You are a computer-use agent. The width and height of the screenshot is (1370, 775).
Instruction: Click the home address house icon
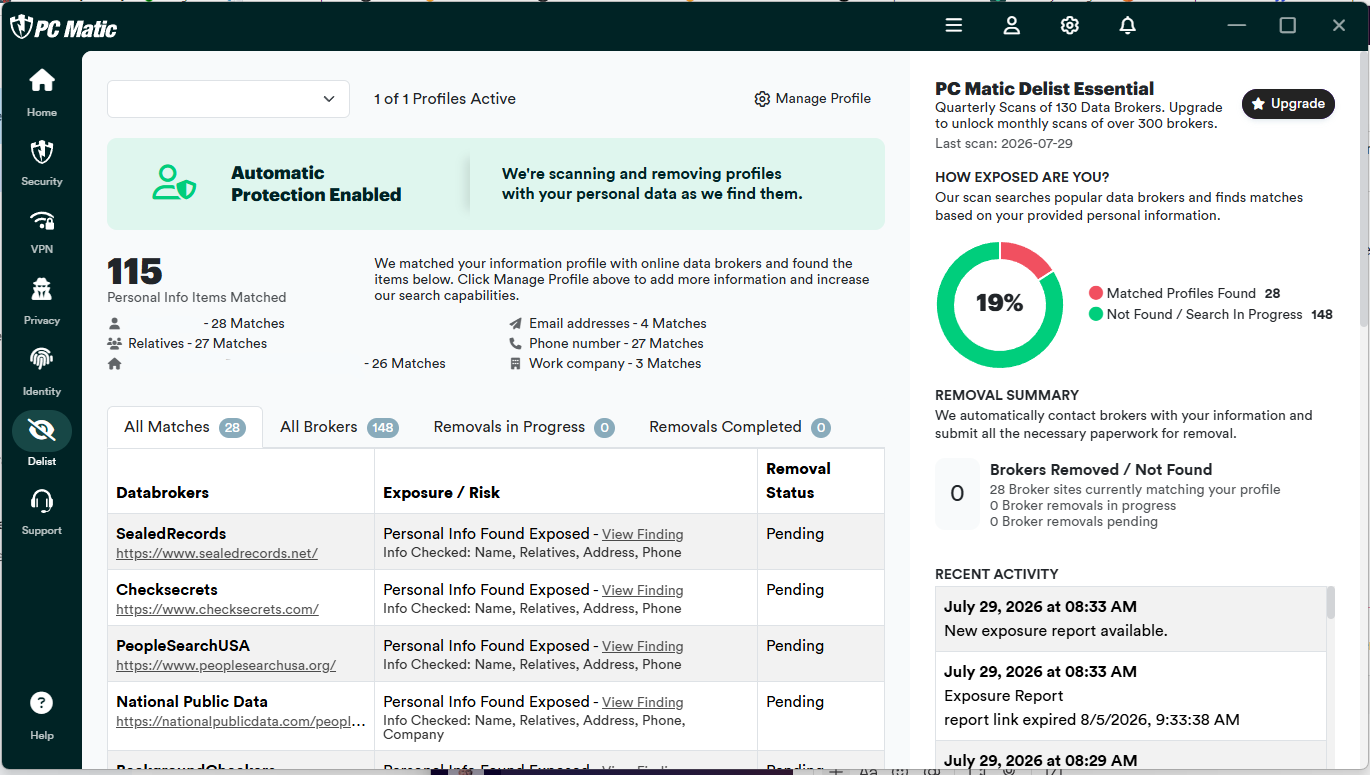click(x=115, y=364)
